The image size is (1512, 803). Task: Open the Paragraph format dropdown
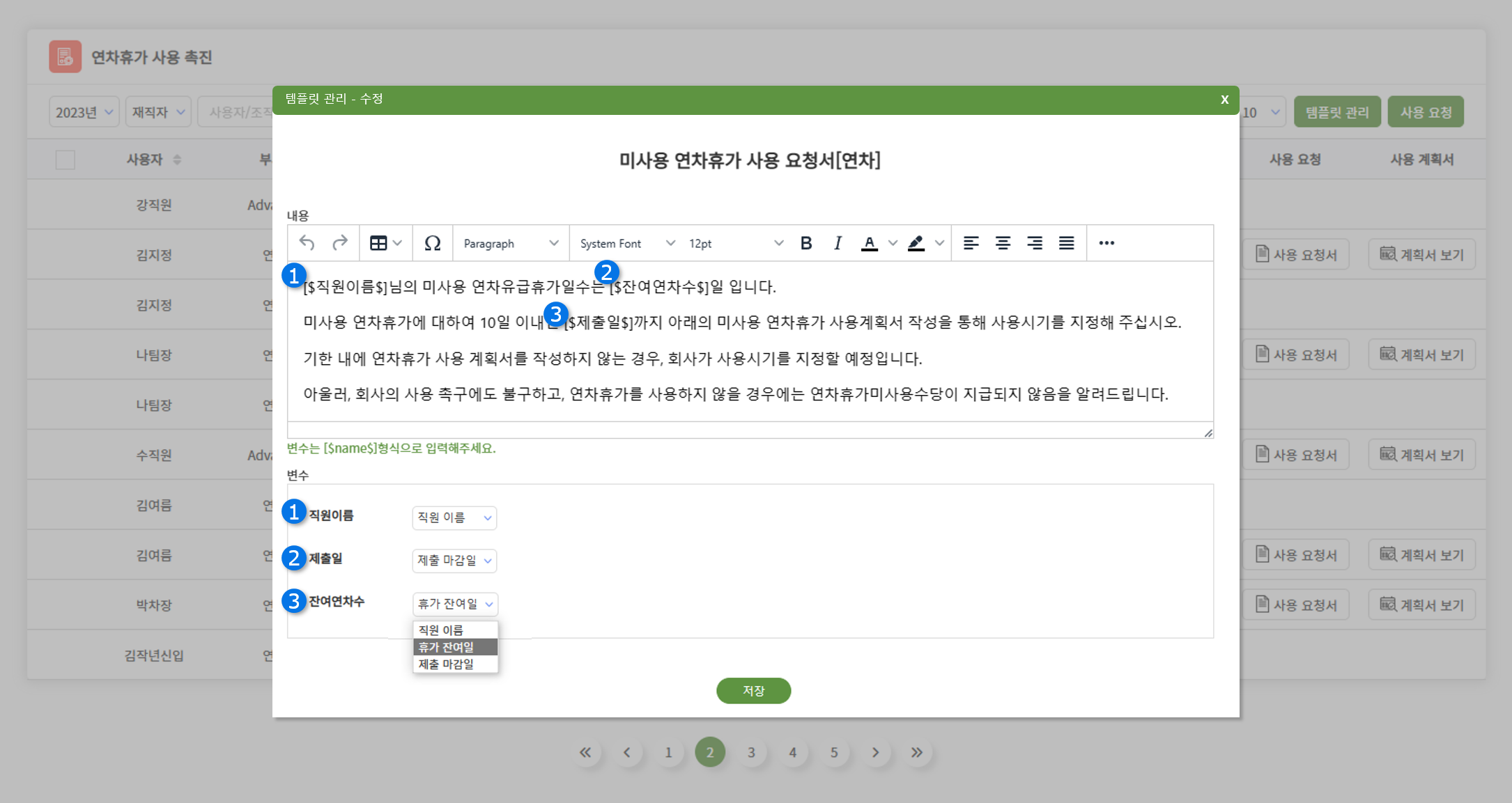tap(511, 244)
